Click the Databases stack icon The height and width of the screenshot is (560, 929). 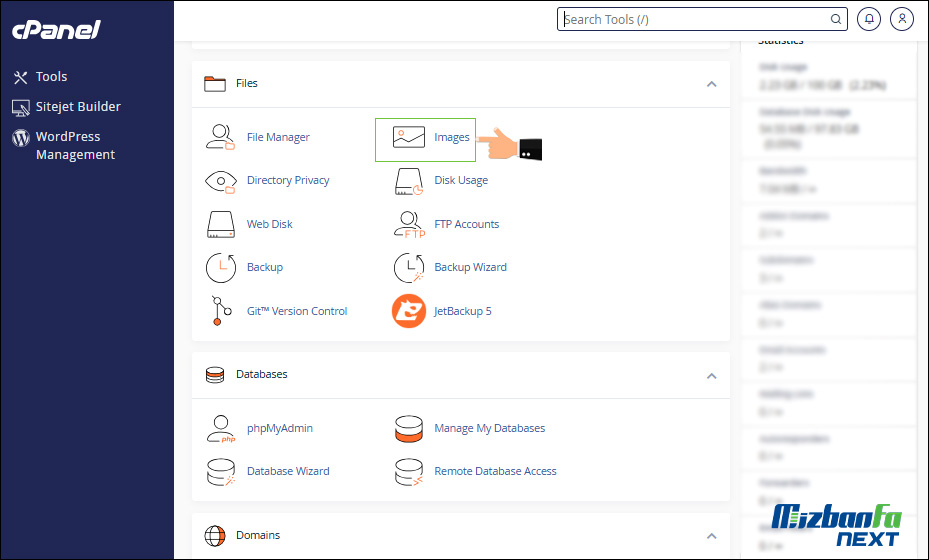pos(214,375)
